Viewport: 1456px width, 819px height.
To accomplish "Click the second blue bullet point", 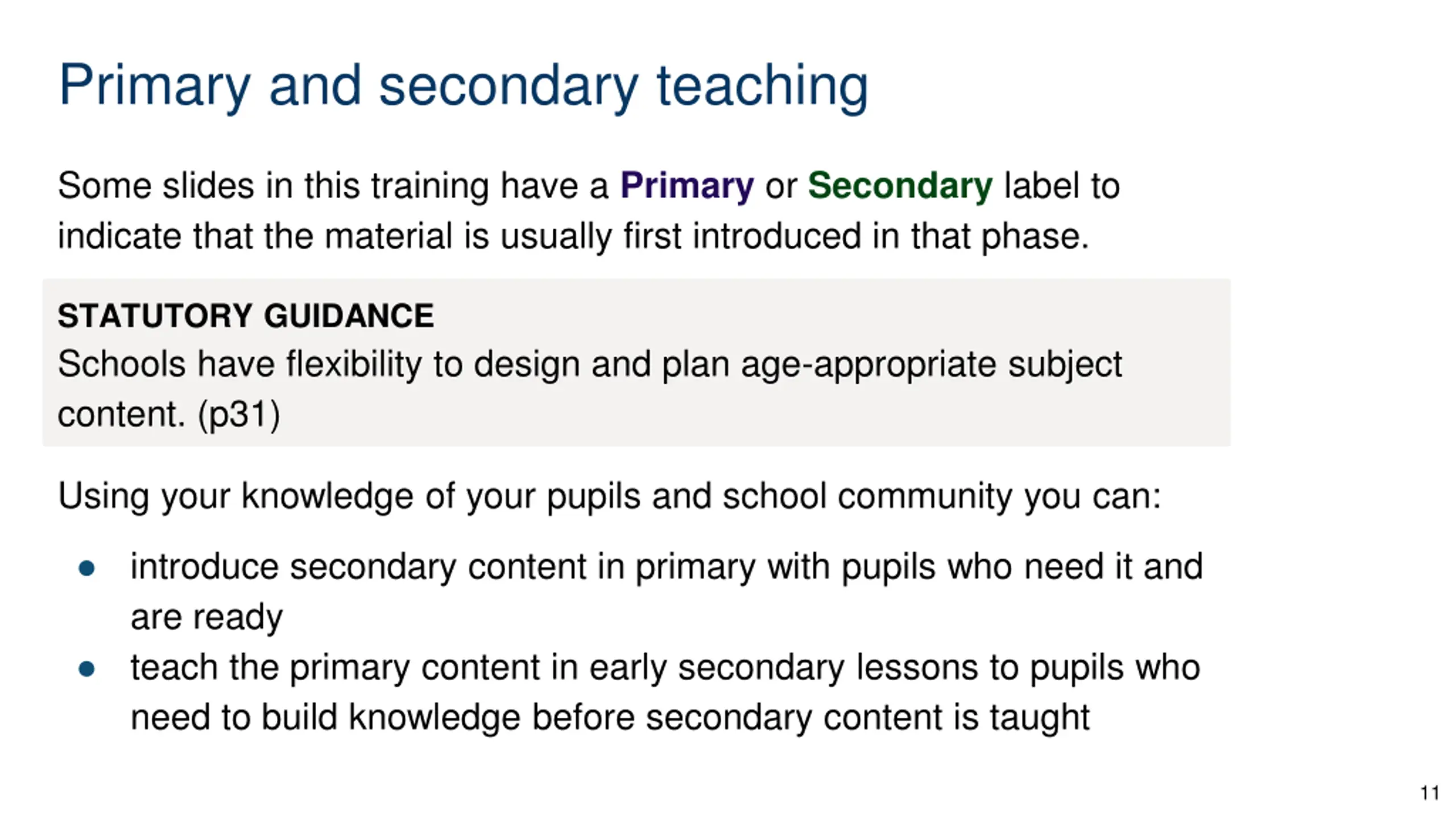I will click(x=86, y=669).
